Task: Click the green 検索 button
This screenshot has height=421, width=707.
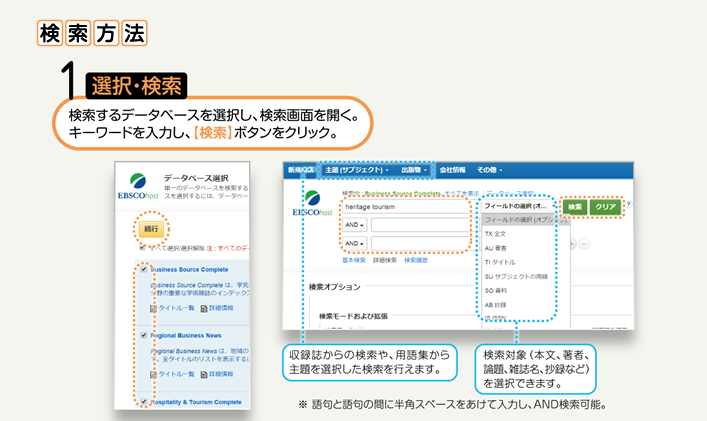Action: click(x=574, y=207)
